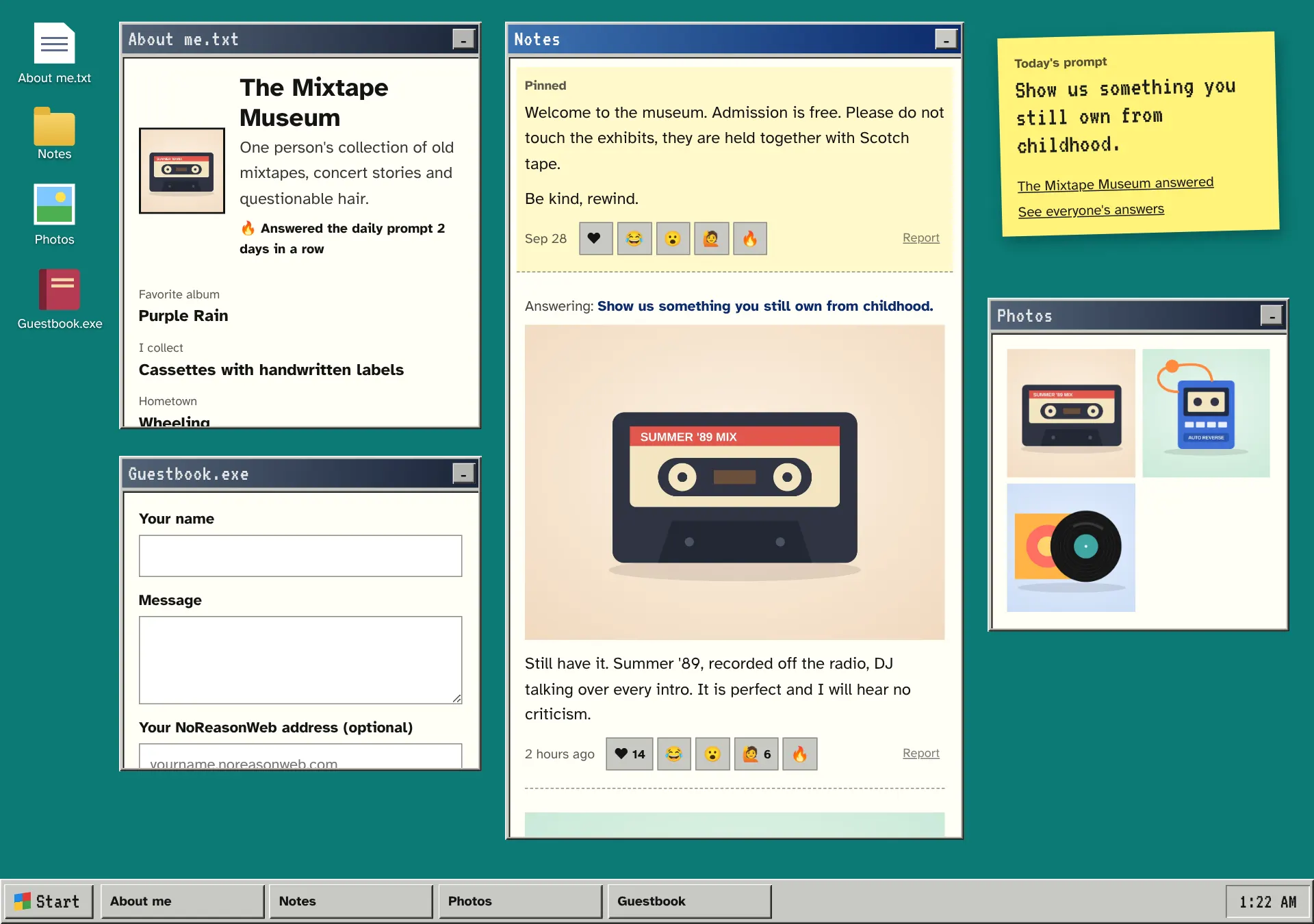Click the Your name input field
Image resolution: width=1314 pixels, height=924 pixels.
pyautogui.click(x=300, y=556)
